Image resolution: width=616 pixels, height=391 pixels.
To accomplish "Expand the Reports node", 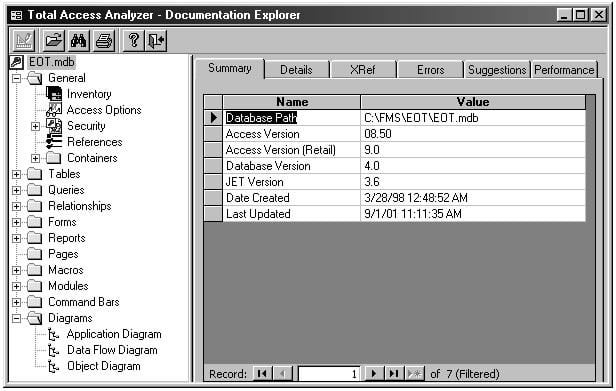I will coord(16,238).
